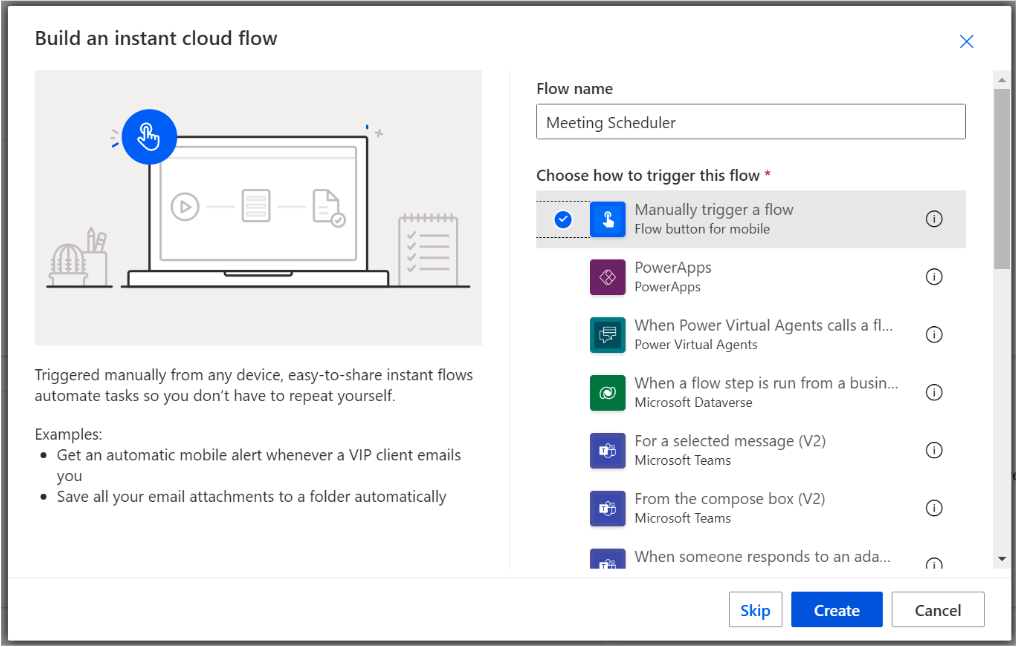Click Teams icon for adaptive card response trigger
The image size is (1016, 647).
[x=607, y=559]
